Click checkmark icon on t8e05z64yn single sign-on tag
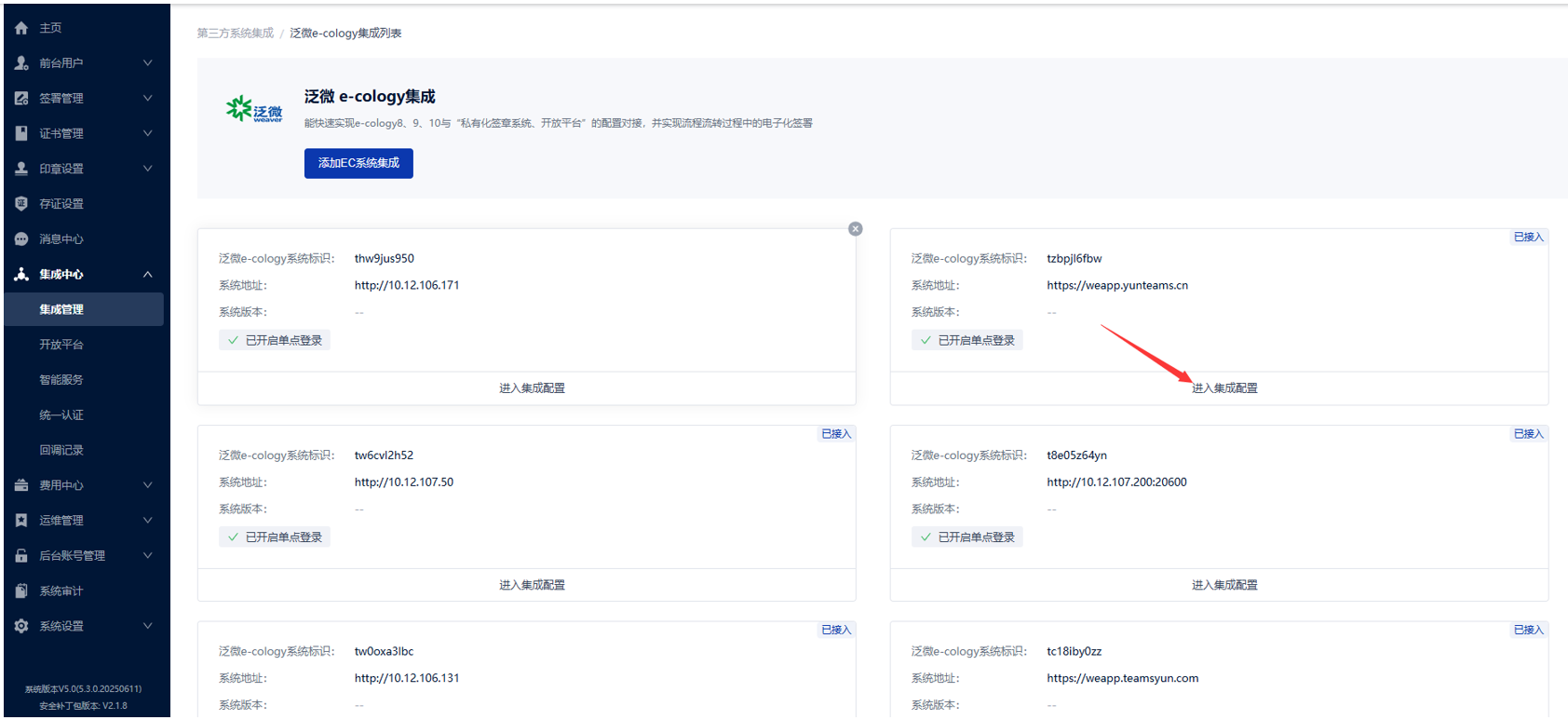The width and height of the screenshot is (1568, 720). coord(926,537)
